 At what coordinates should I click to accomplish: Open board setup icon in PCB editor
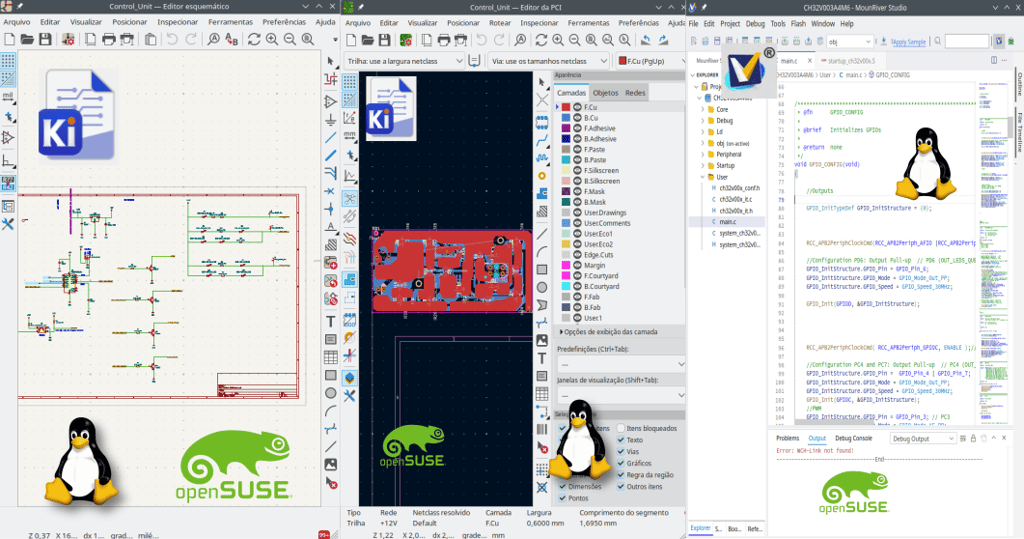pos(406,40)
